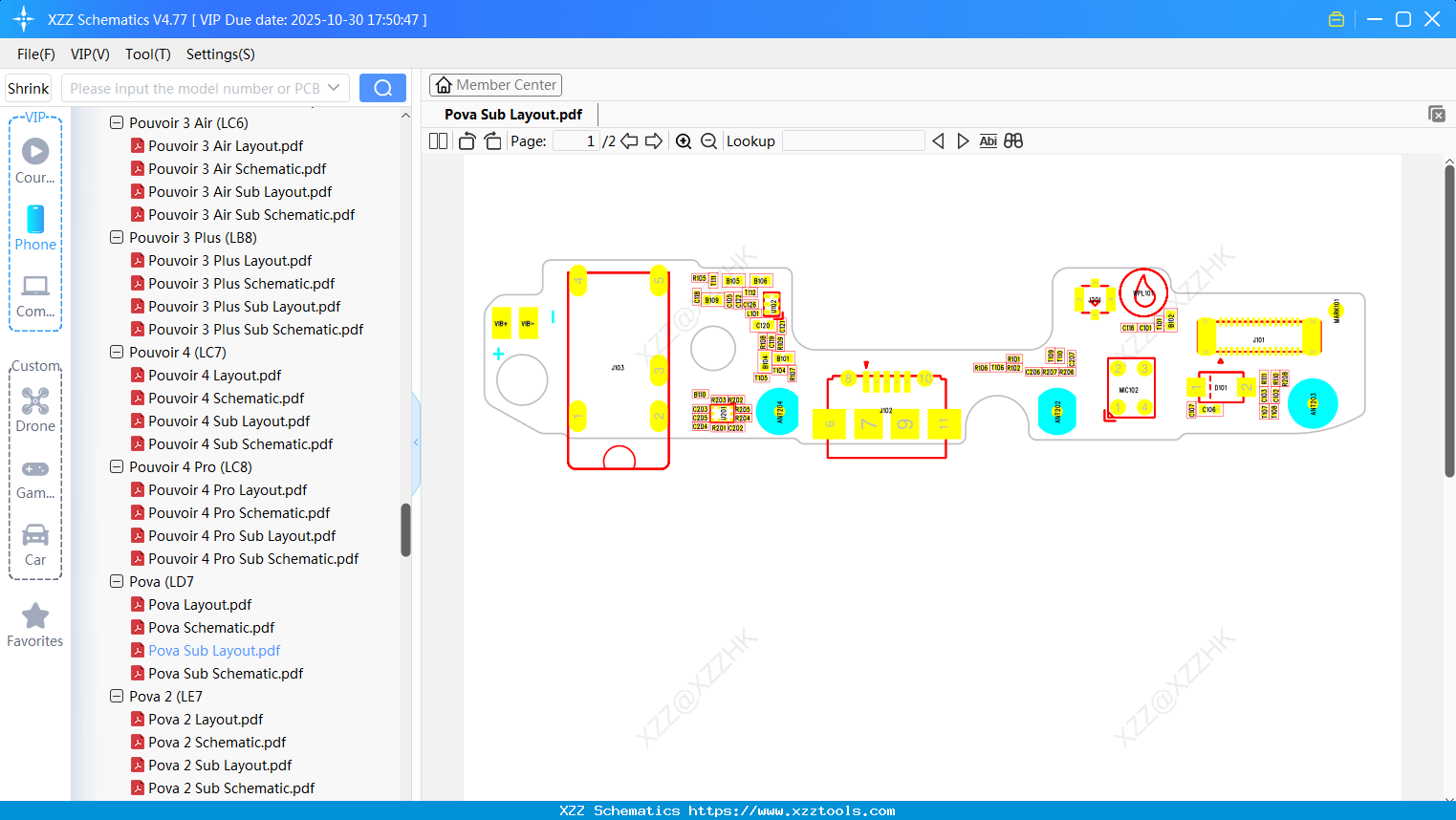1456x820 pixels.
Task: Collapse the Pova (LD7 tree node
Action: point(116,581)
